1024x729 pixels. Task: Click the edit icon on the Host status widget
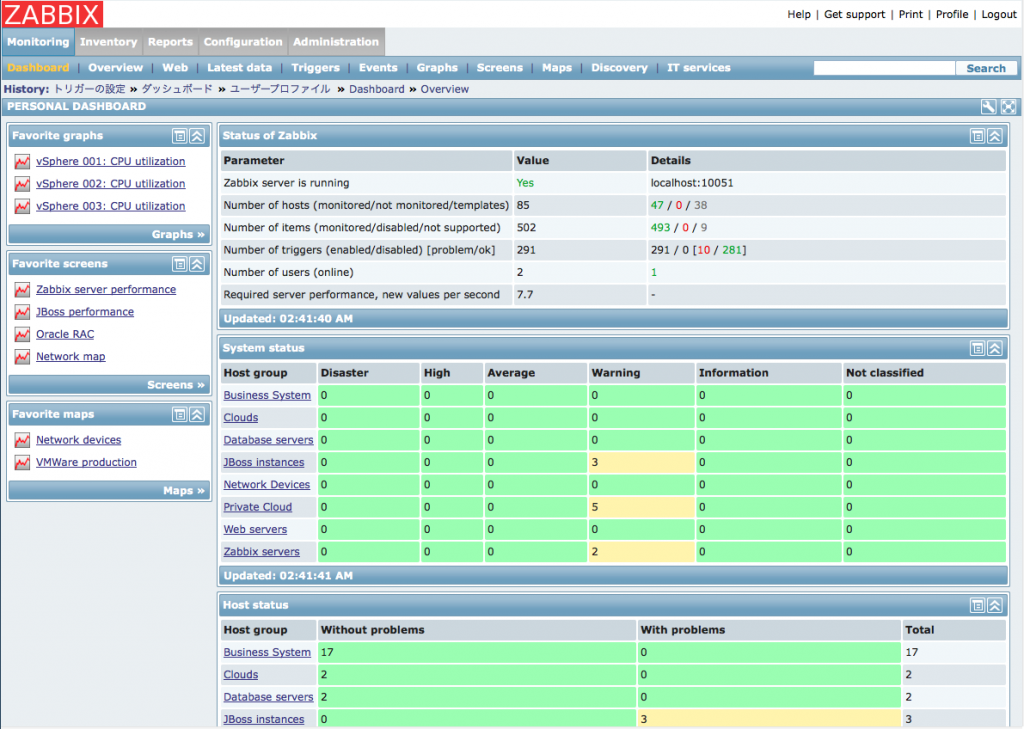point(977,605)
